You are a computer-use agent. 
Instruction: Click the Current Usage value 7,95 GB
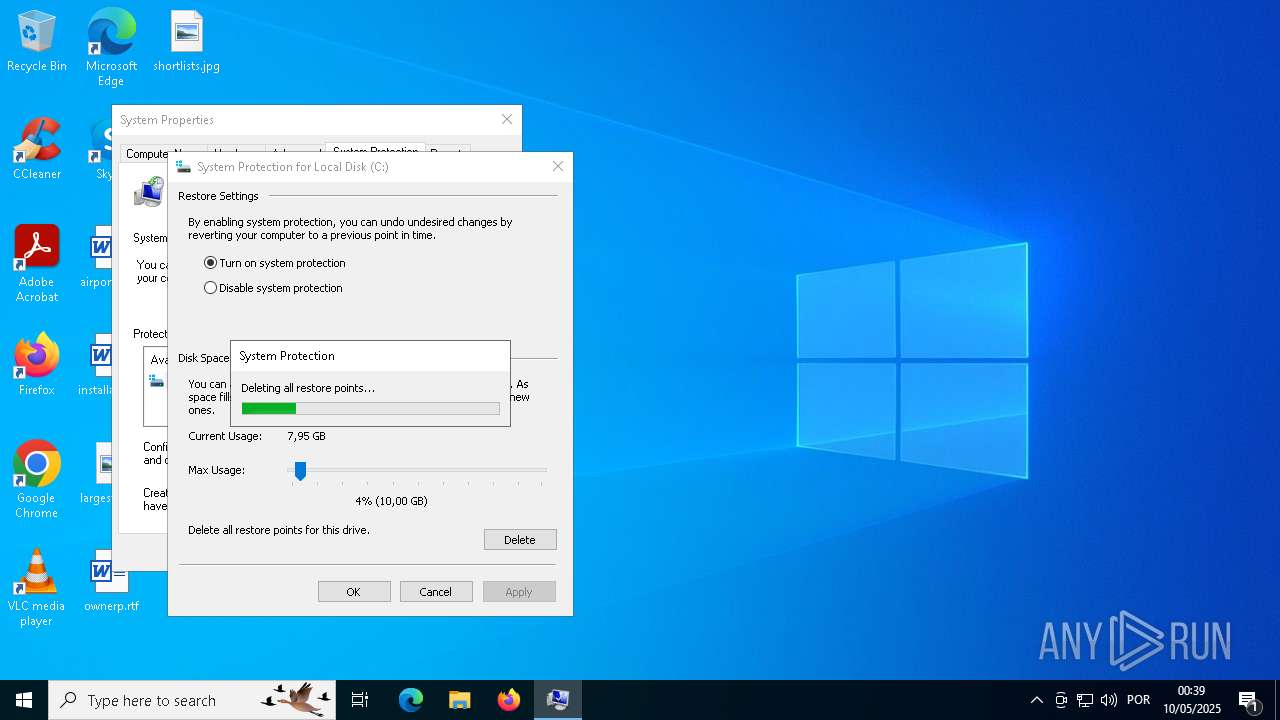pos(306,436)
